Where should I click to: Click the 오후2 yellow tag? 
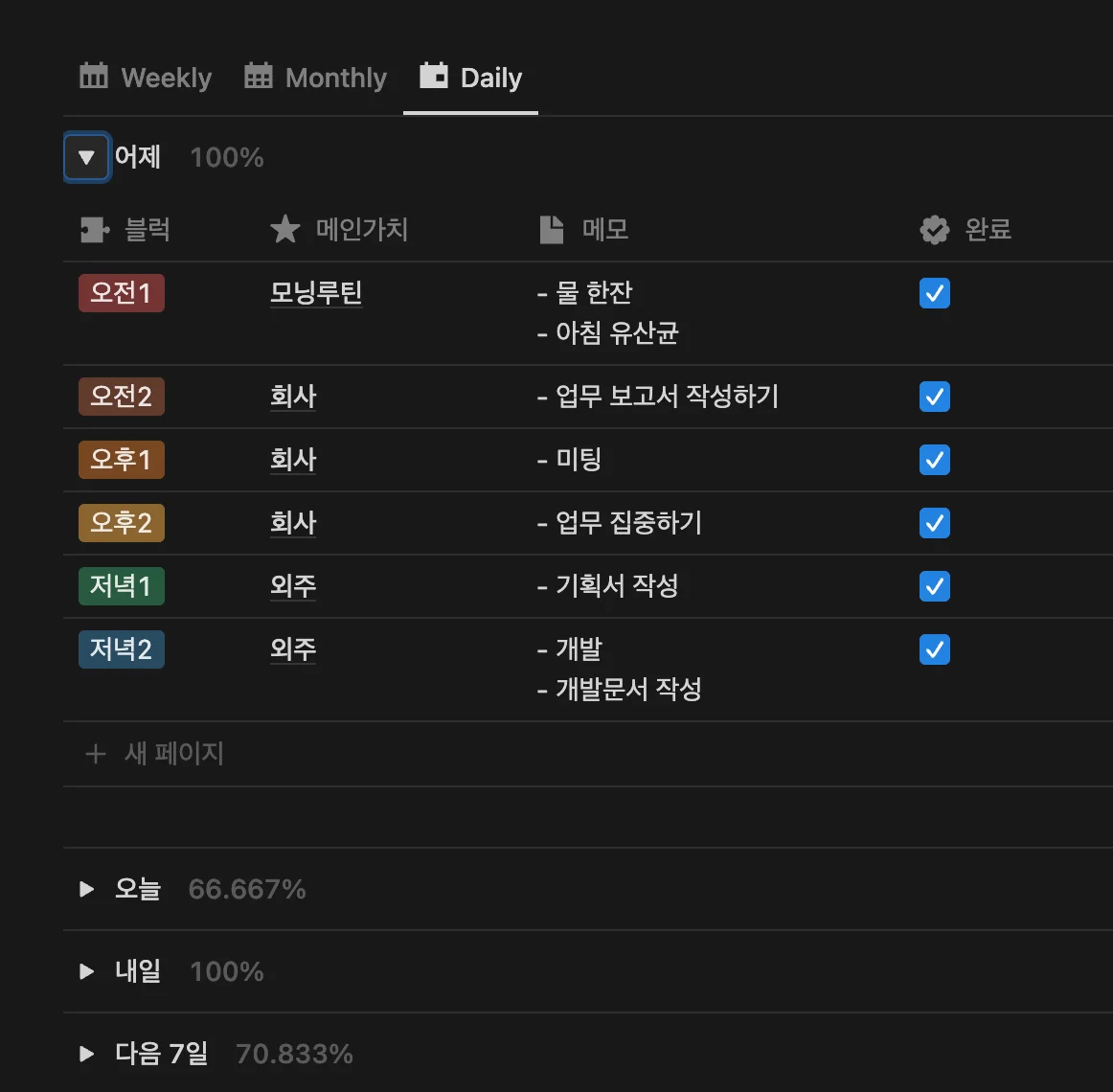122,523
